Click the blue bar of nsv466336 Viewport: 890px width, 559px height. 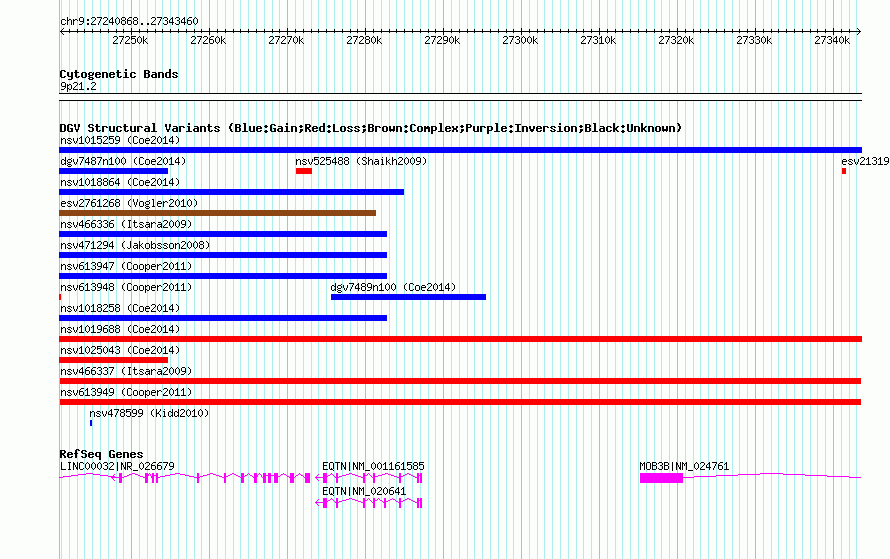point(223,234)
